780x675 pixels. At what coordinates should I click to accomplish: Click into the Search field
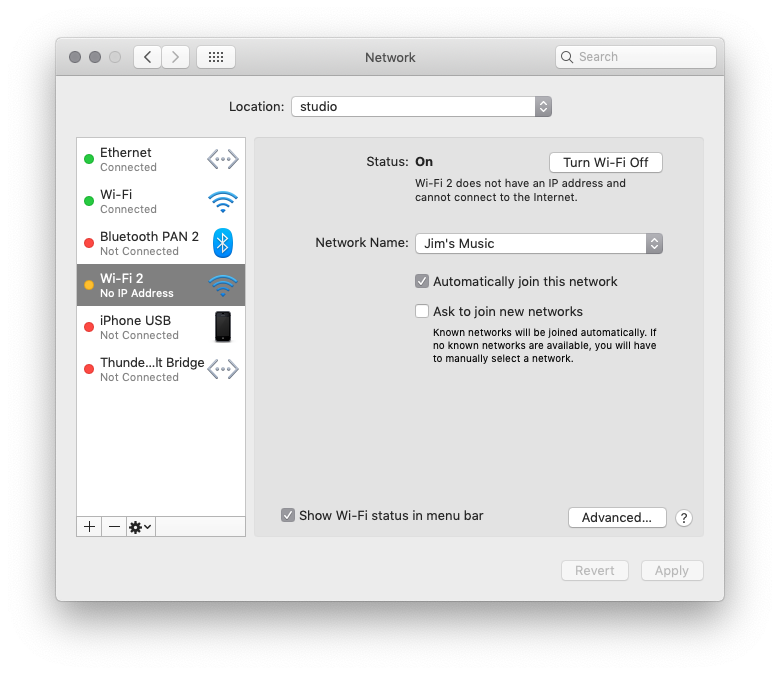pos(636,57)
